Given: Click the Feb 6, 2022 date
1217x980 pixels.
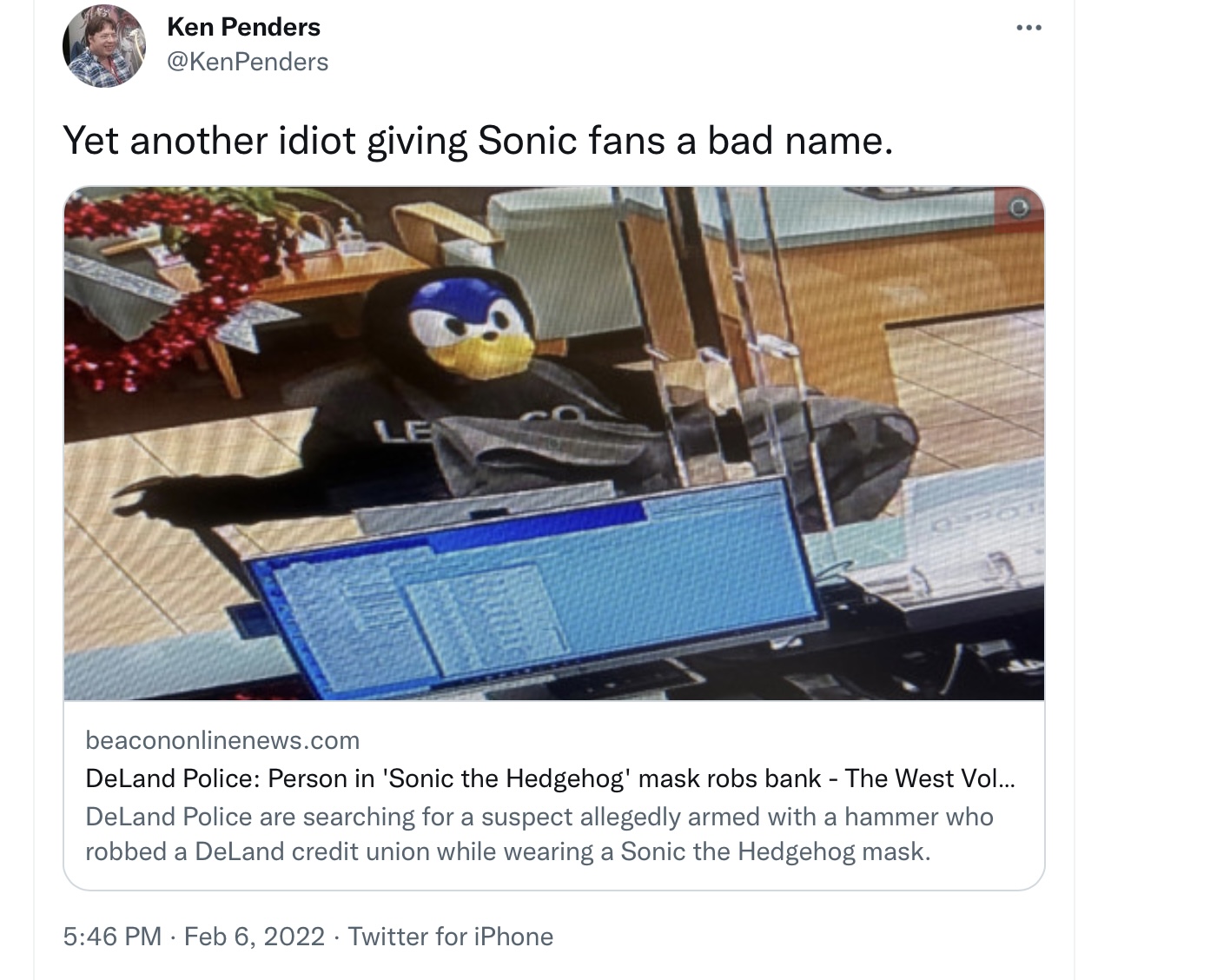Looking at the screenshot, I should [255, 936].
